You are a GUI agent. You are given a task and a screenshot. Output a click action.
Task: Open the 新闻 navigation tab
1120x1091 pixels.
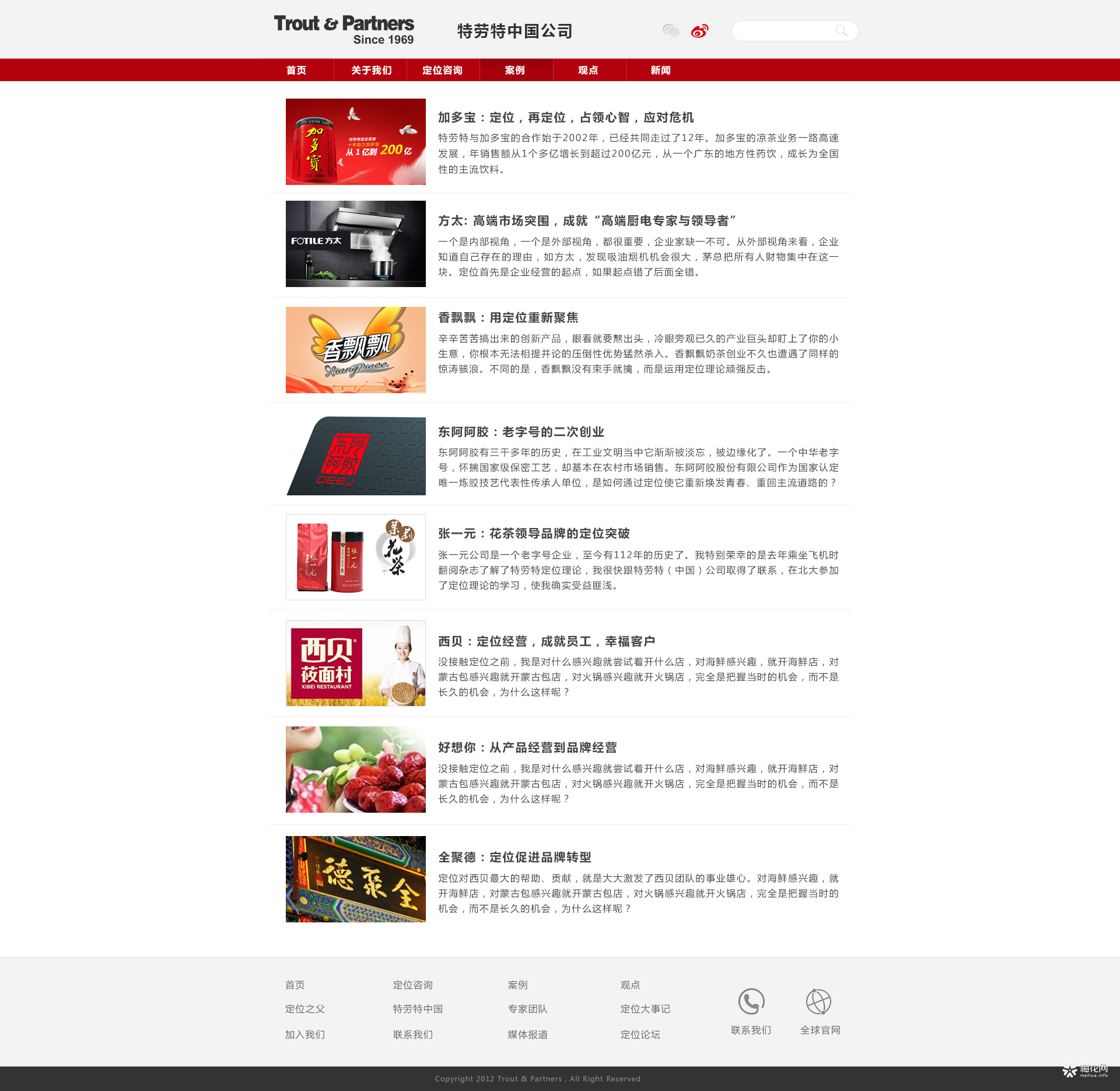[x=661, y=70]
